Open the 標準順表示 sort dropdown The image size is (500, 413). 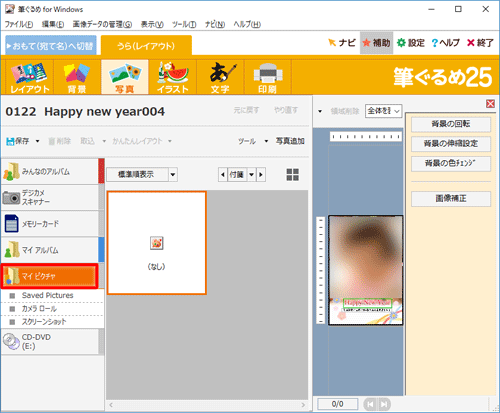click(142, 174)
